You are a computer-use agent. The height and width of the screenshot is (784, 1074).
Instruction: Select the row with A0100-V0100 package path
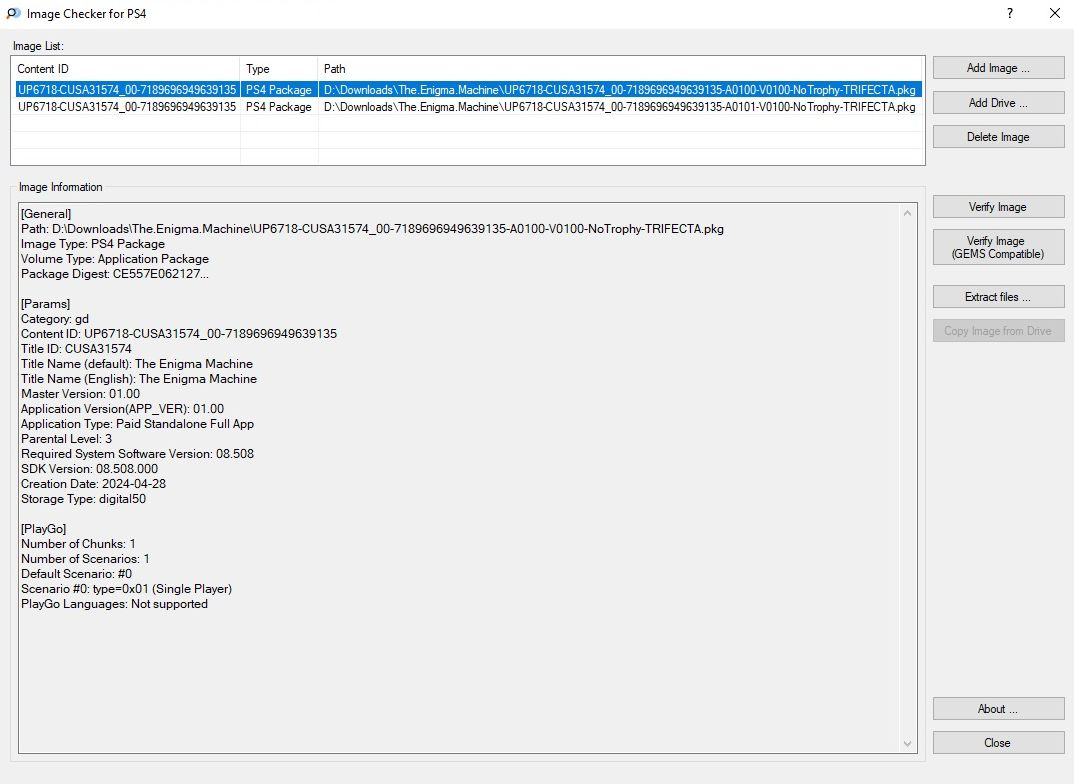pos(468,90)
